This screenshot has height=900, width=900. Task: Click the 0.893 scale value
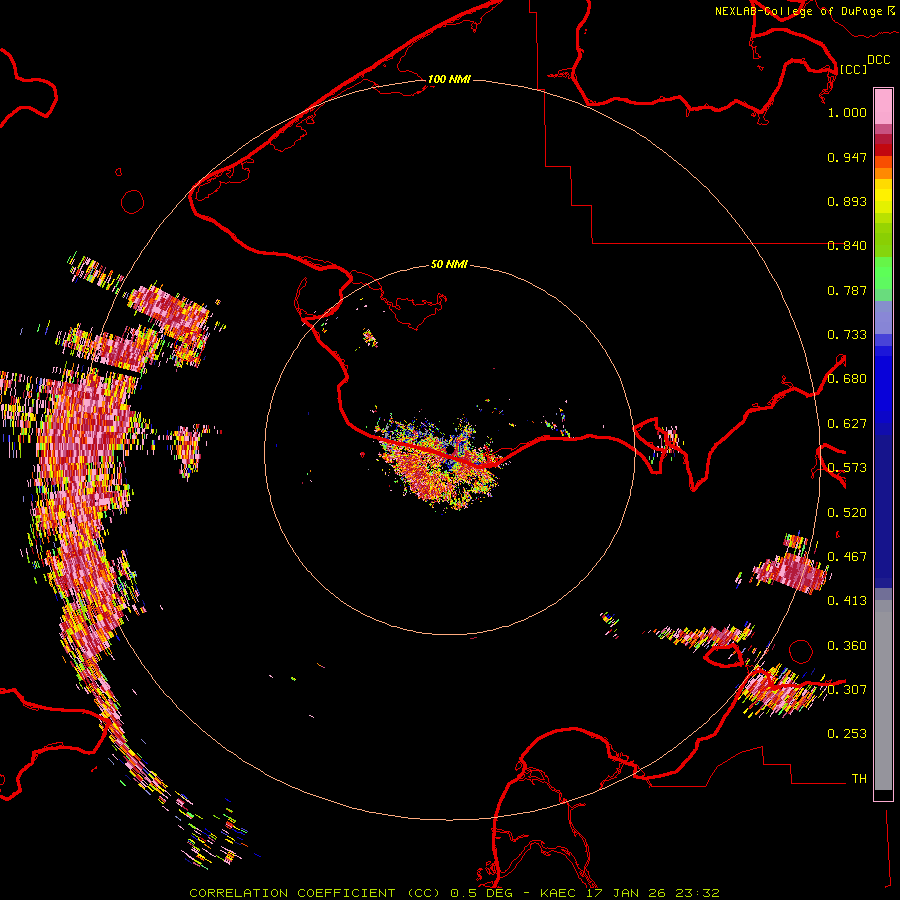click(x=847, y=201)
